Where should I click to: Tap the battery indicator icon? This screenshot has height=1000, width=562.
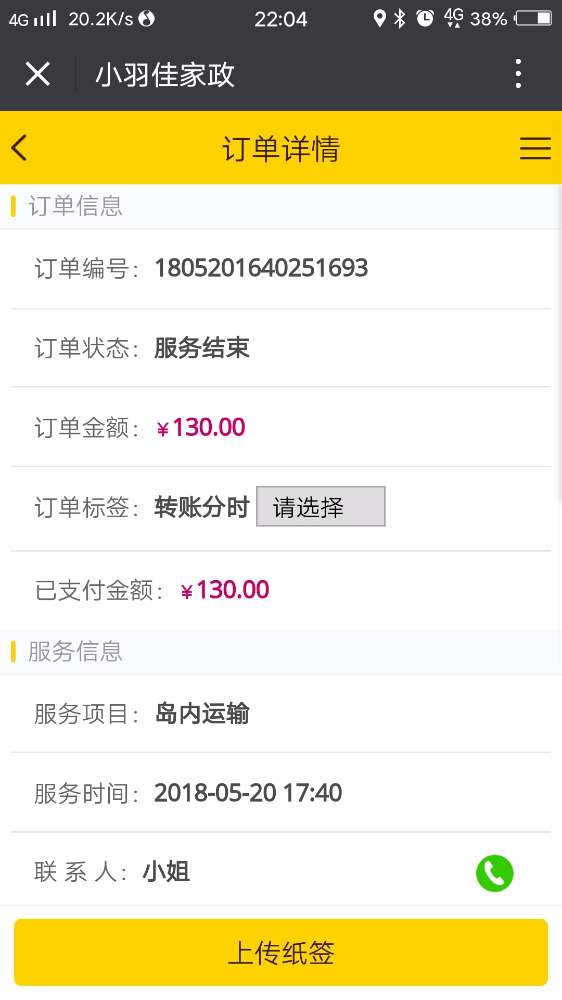[534, 18]
